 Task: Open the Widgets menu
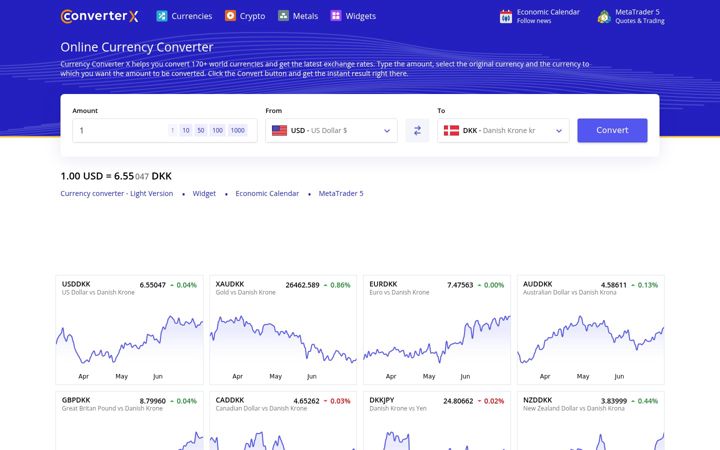pos(353,16)
